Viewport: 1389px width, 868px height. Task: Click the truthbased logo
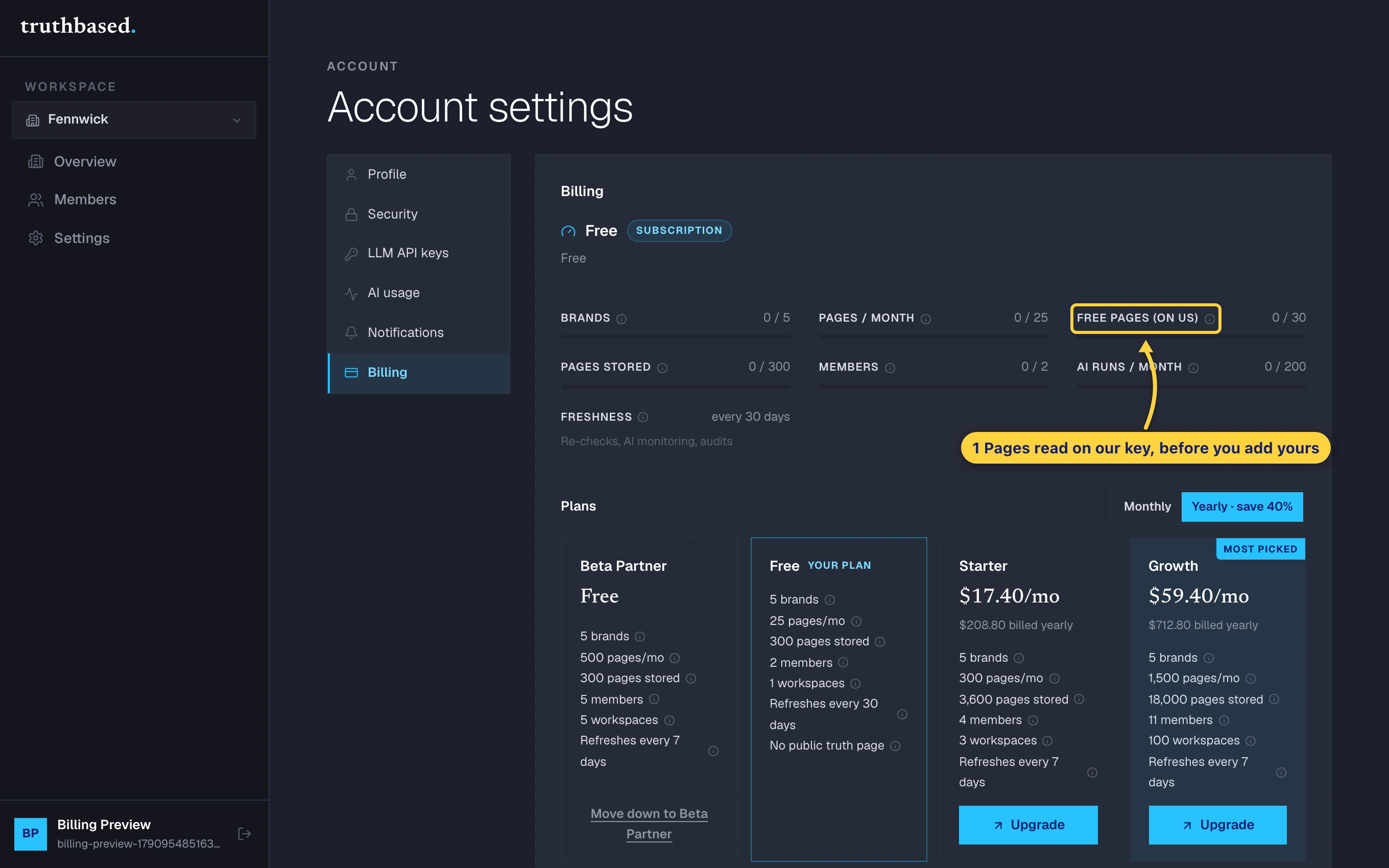click(x=78, y=26)
